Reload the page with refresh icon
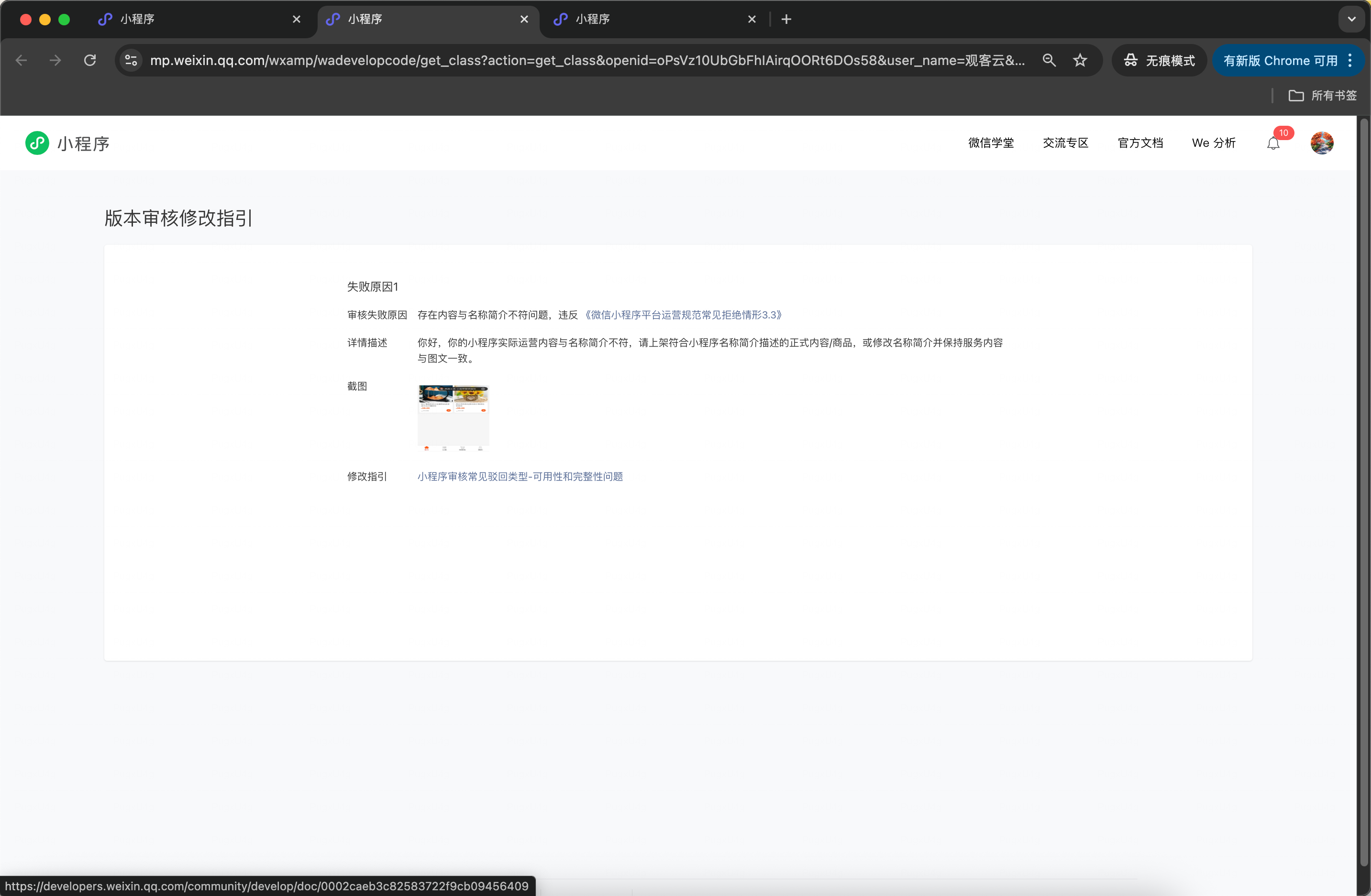This screenshot has height=896, width=1371. (x=90, y=60)
